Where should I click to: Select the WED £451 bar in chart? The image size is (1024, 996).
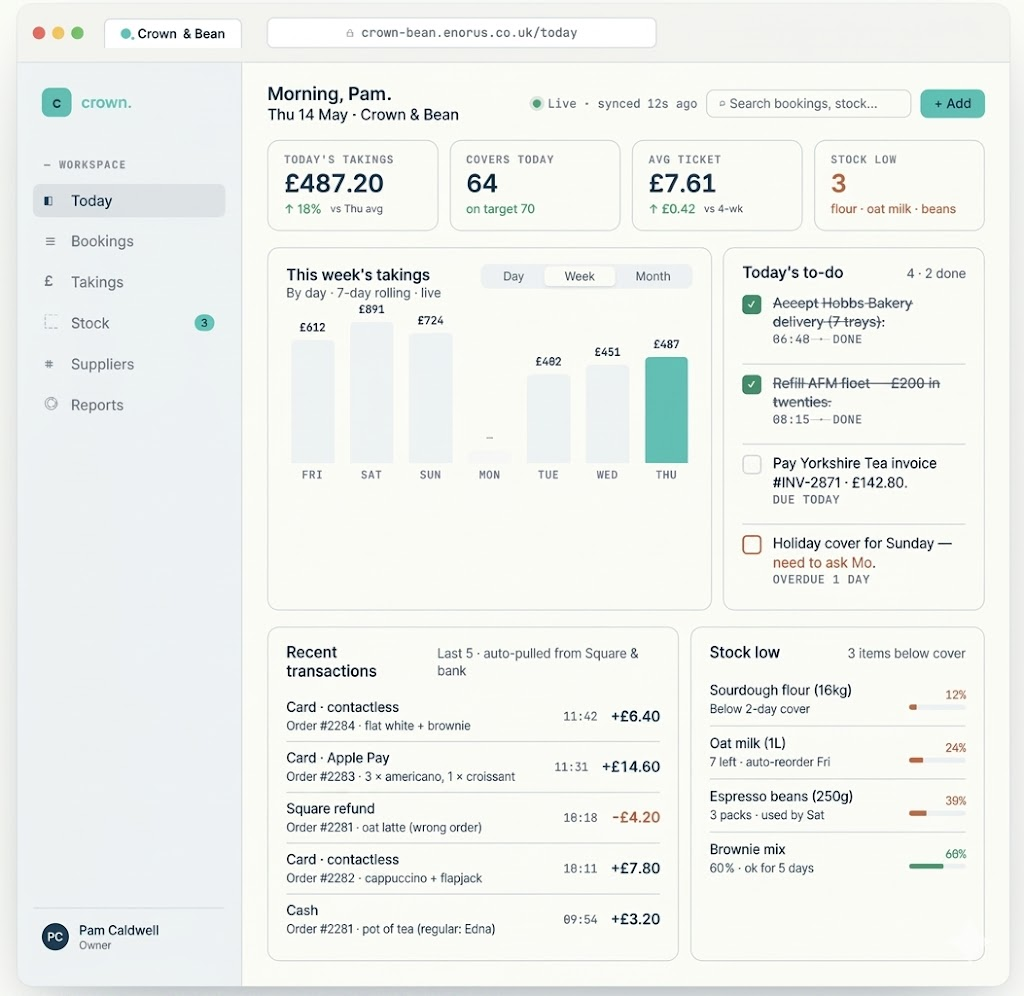(607, 413)
